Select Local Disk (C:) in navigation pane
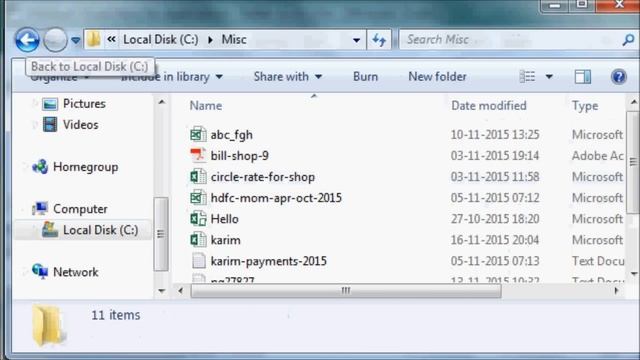 pos(100,230)
